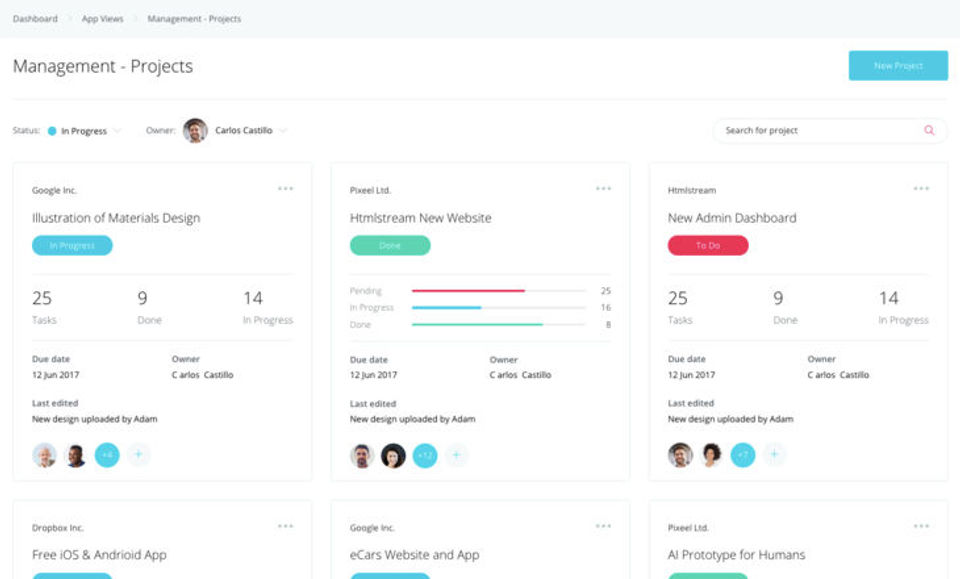Open the Status In Progress dropdown
The height and width of the screenshot is (579, 960).
coord(84,131)
